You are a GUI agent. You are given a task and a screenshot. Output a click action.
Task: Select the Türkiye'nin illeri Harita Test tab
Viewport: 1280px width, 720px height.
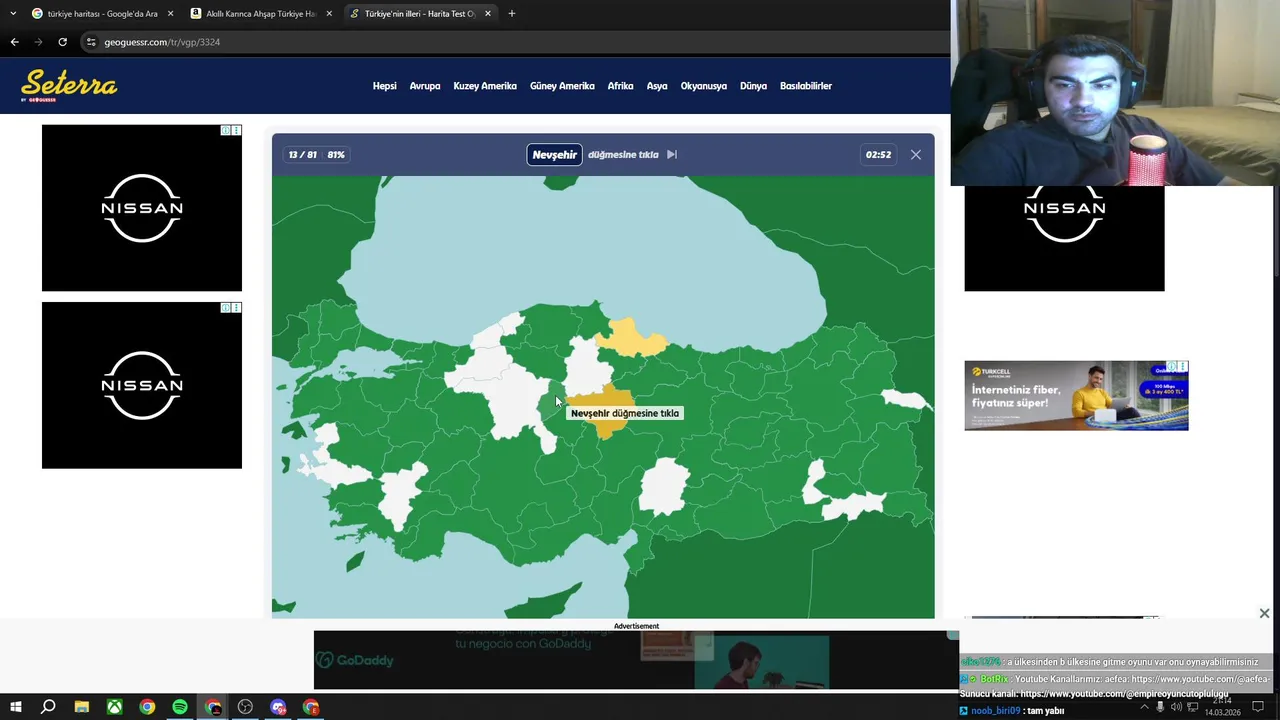[x=420, y=13]
